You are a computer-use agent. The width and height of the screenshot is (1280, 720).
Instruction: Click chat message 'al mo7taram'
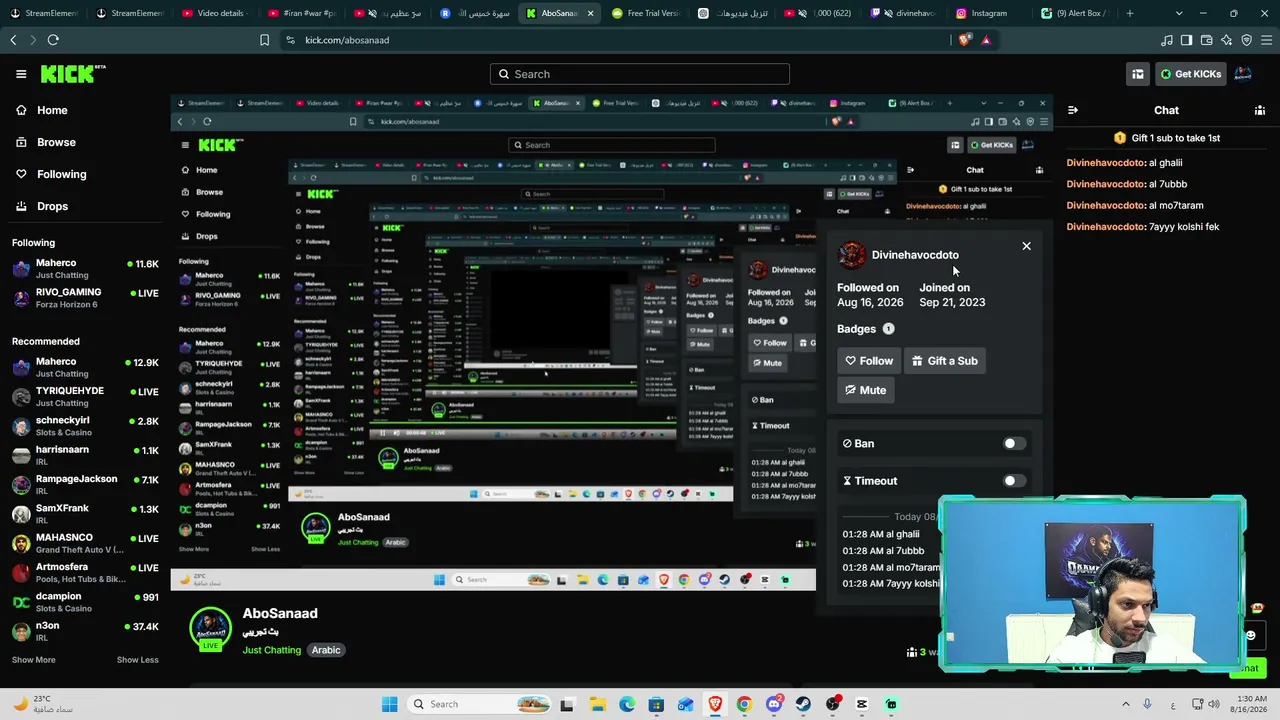[1175, 205]
